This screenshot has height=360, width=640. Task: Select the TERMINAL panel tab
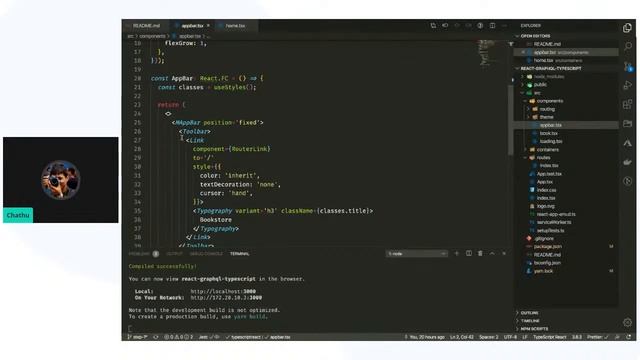(x=240, y=254)
